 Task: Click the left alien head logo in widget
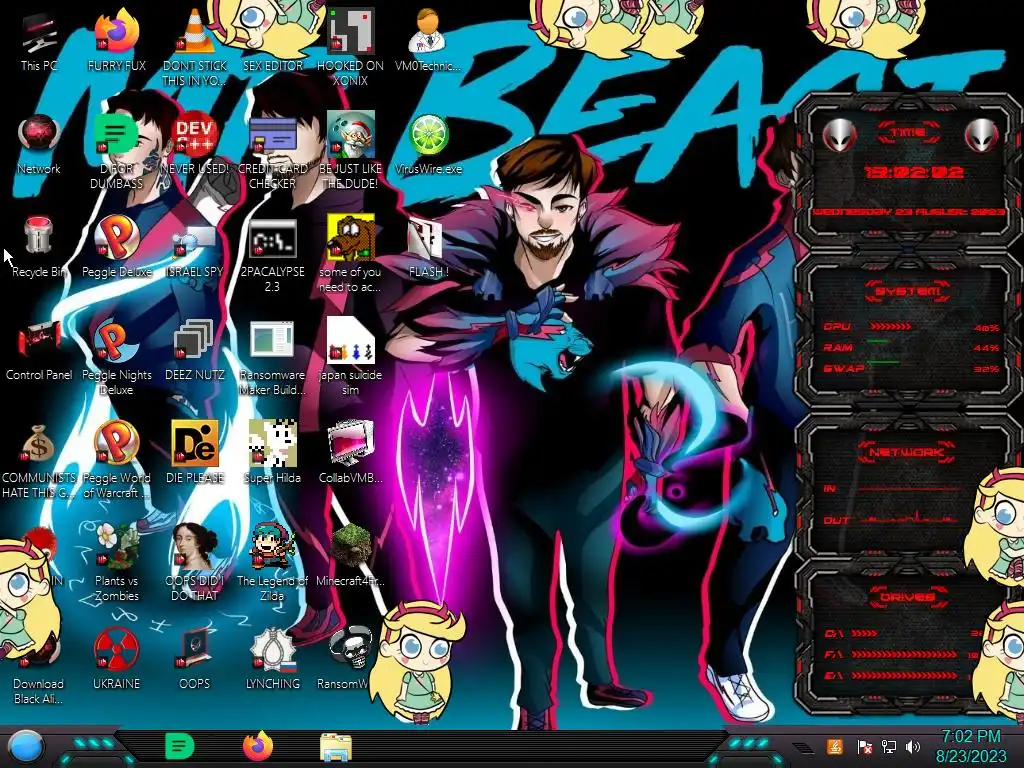[839, 135]
